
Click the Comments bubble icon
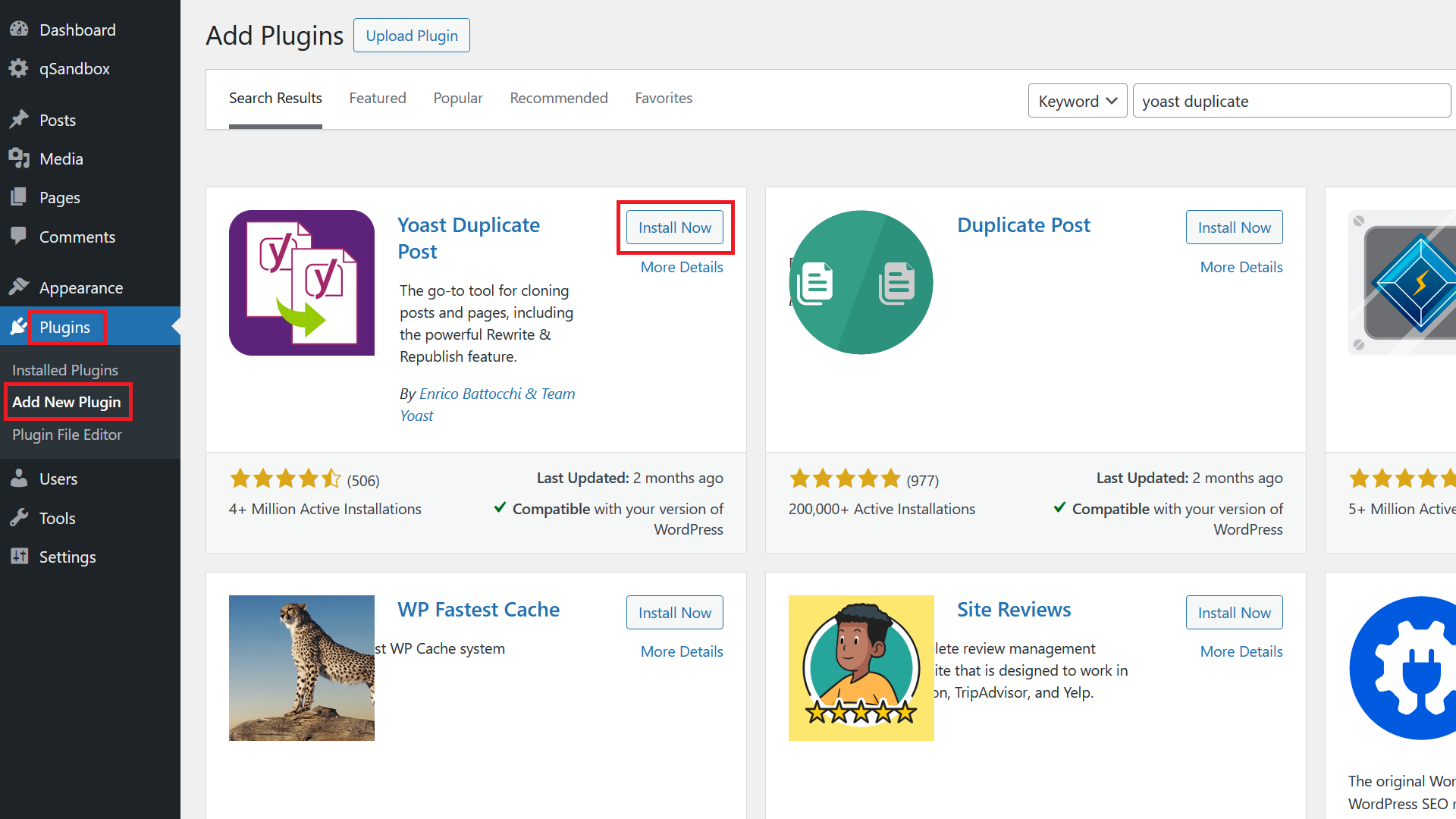coord(19,237)
